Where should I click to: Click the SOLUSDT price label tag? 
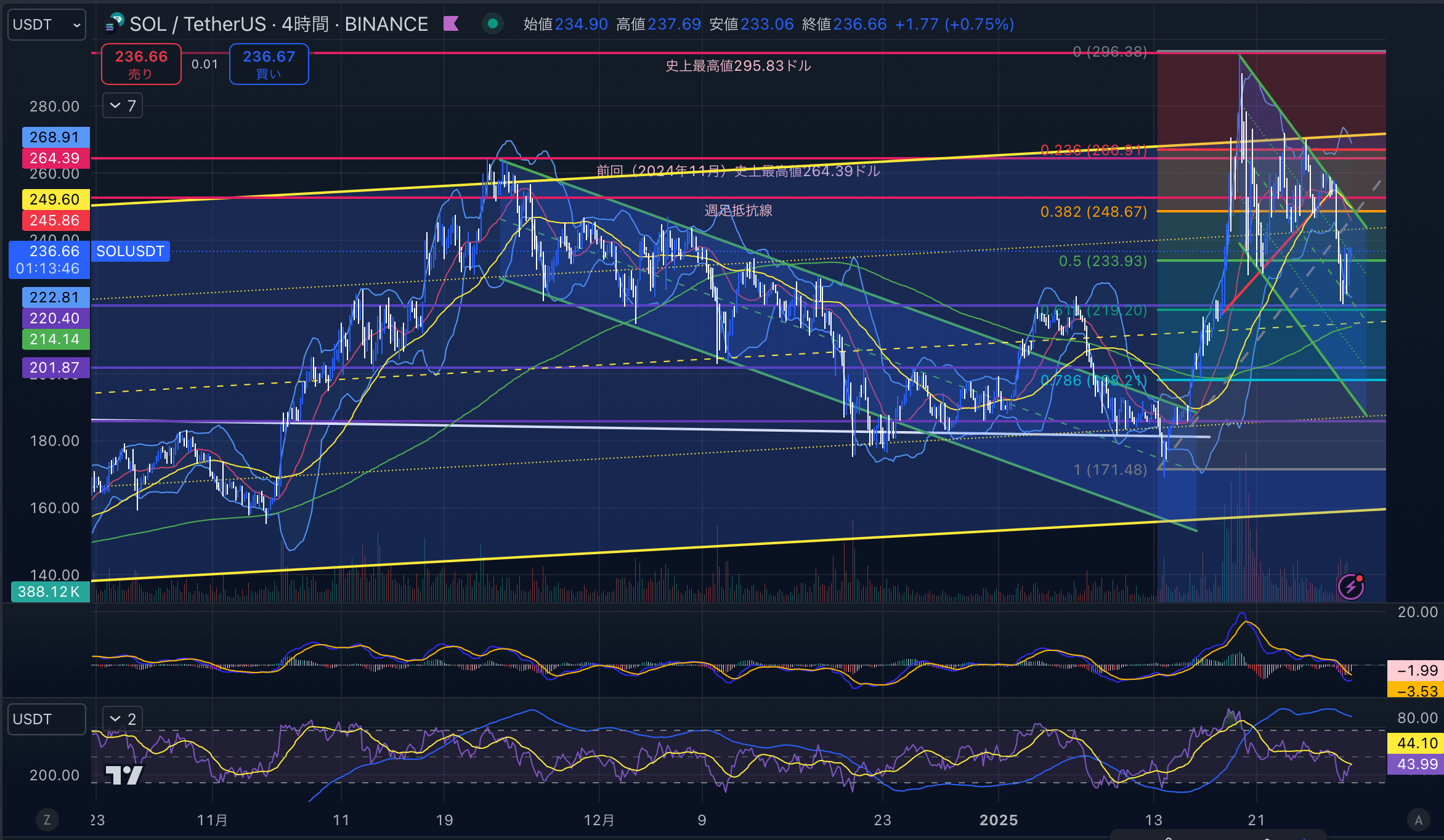131,251
